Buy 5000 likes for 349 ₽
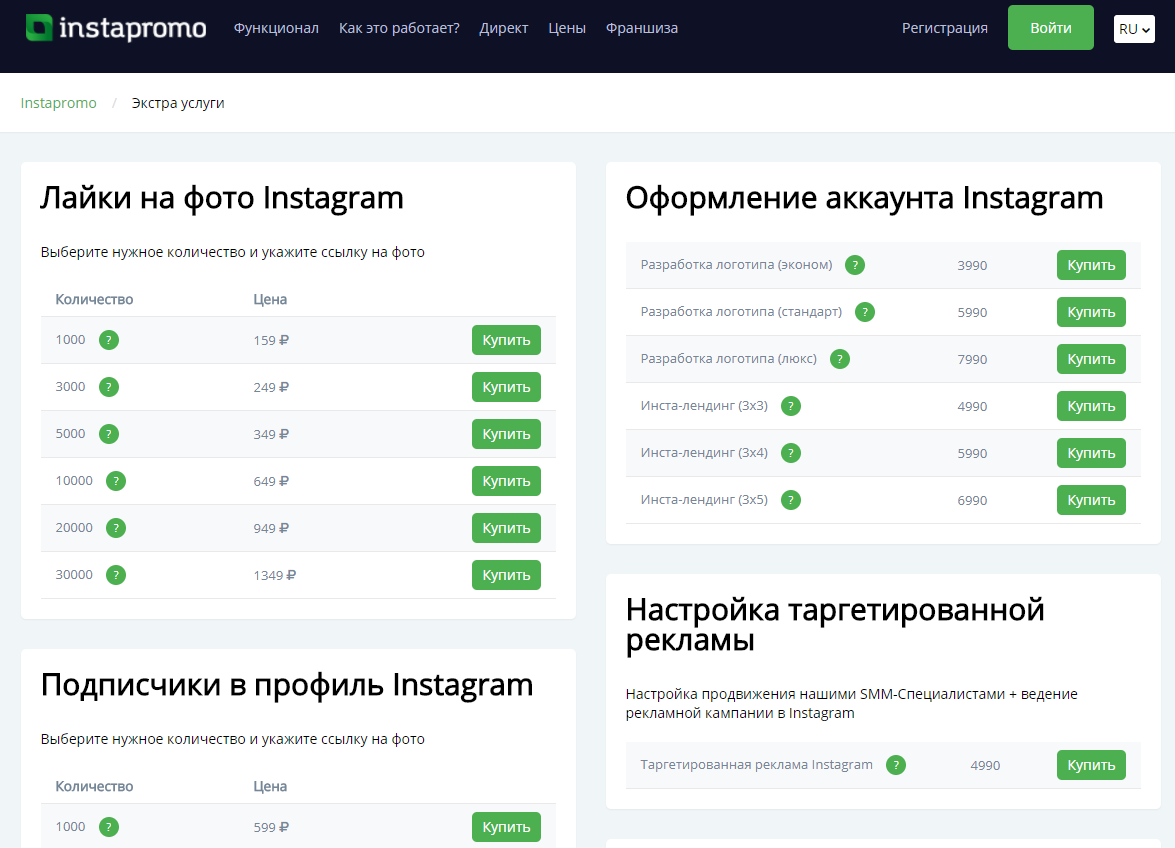Screen dimensions: 1175x848 (x=506, y=434)
